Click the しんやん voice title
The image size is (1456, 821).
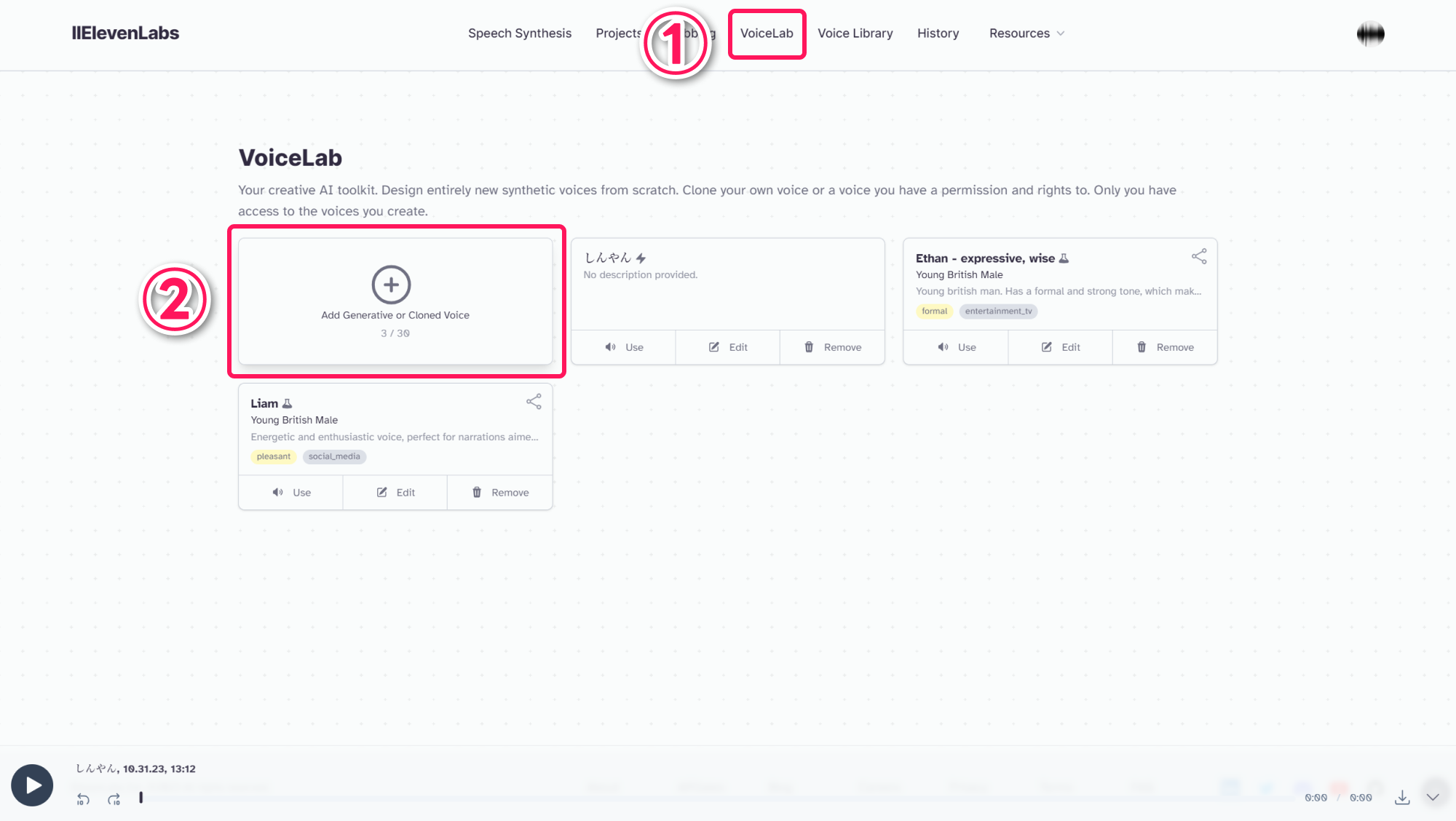(608, 258)
